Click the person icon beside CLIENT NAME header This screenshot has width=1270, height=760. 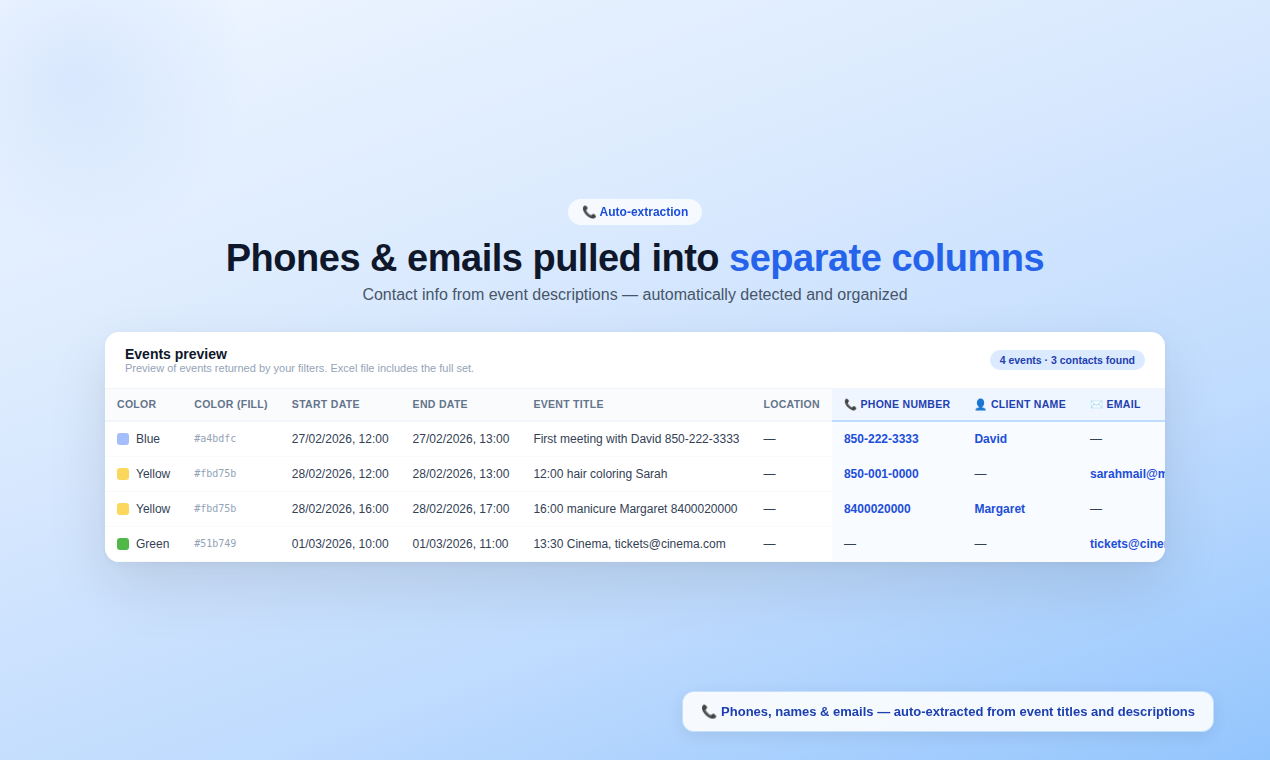979,404
